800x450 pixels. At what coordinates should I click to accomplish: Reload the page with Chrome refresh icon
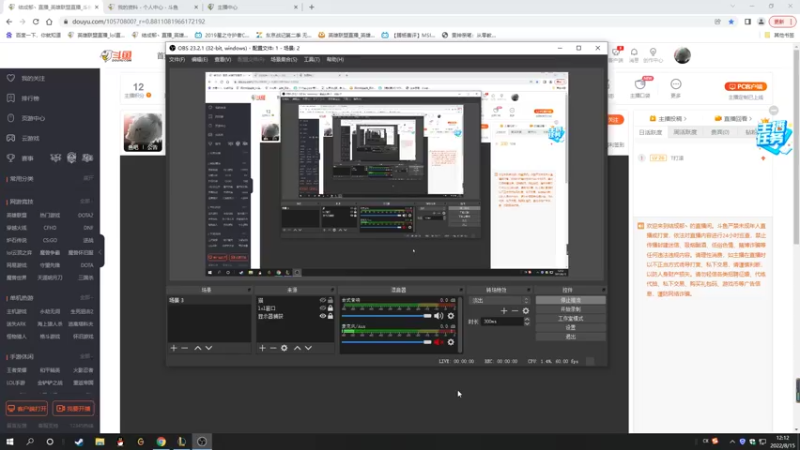click(x=36, y=21)
